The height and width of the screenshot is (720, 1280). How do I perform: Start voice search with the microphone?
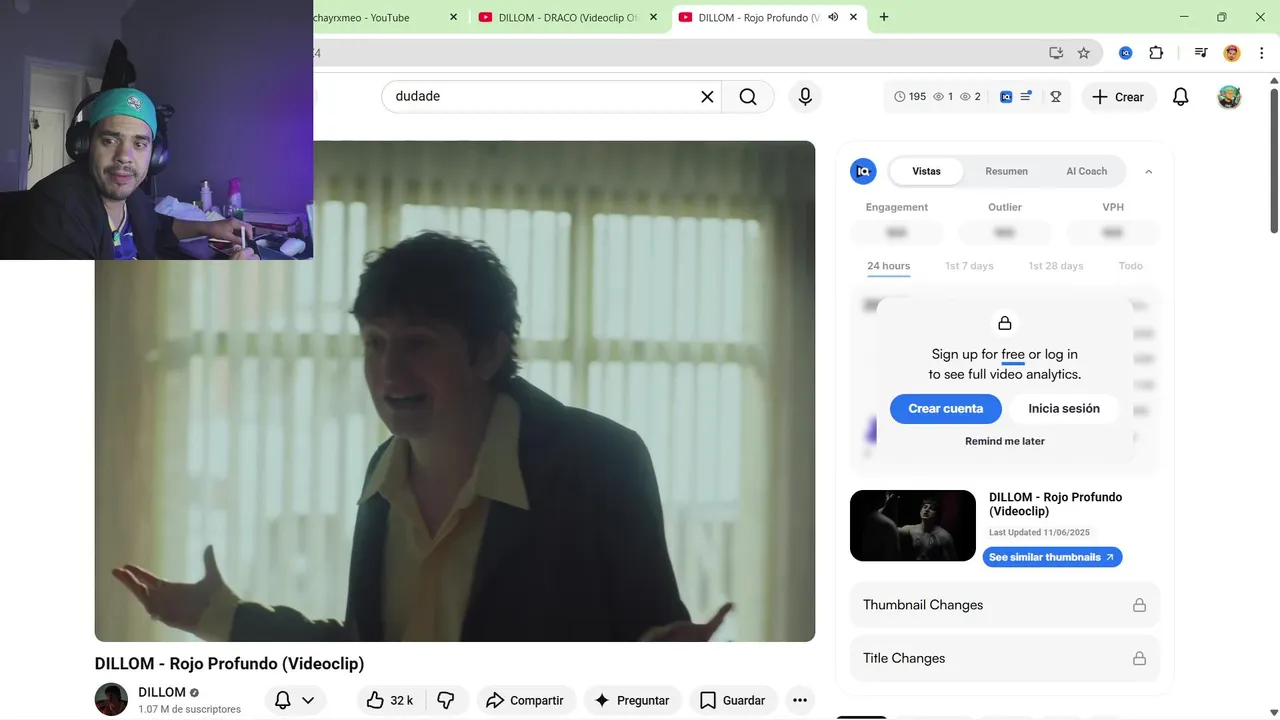click(805, 97)
